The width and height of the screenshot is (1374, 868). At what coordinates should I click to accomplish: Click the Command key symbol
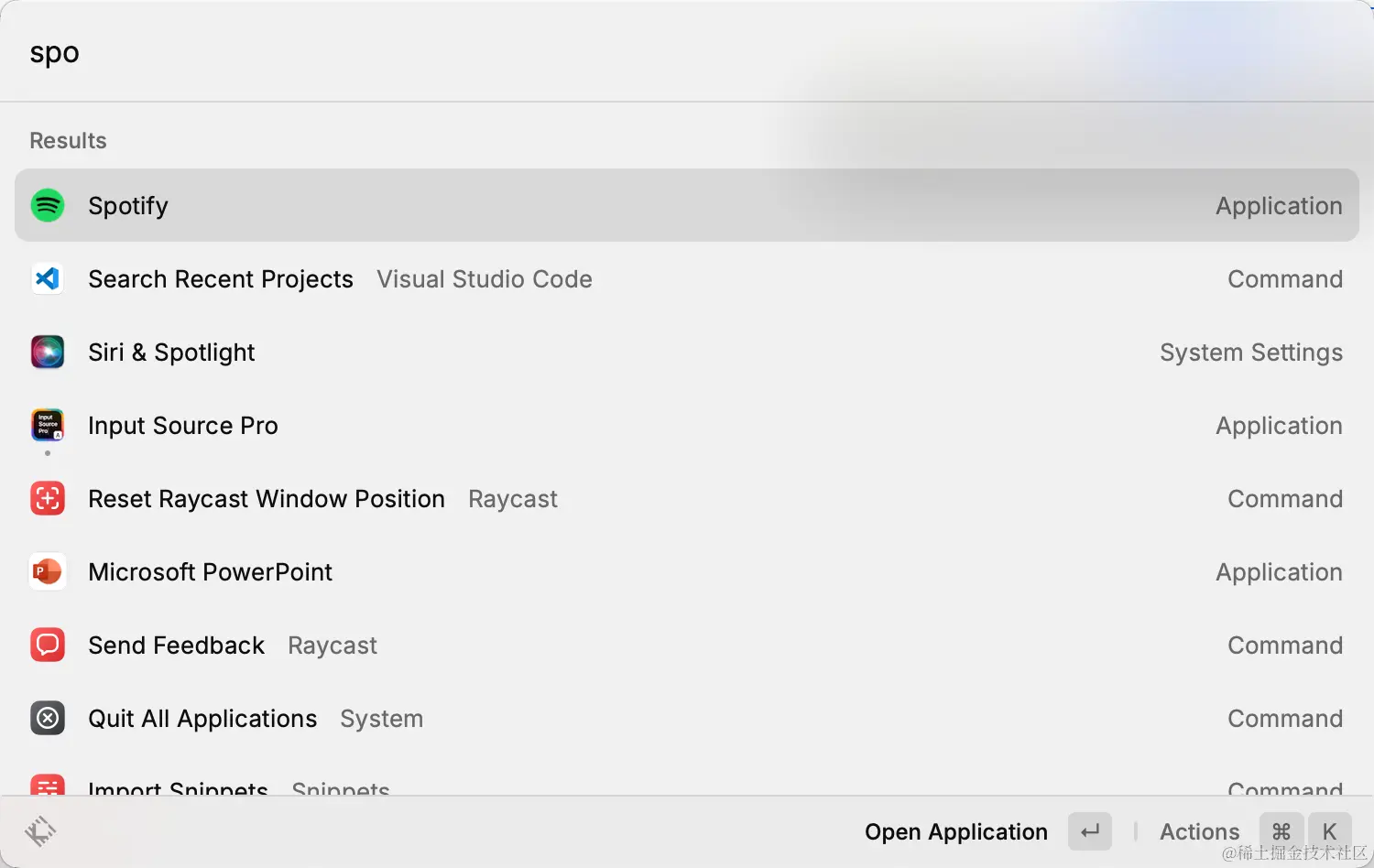tap(1281, 831)
